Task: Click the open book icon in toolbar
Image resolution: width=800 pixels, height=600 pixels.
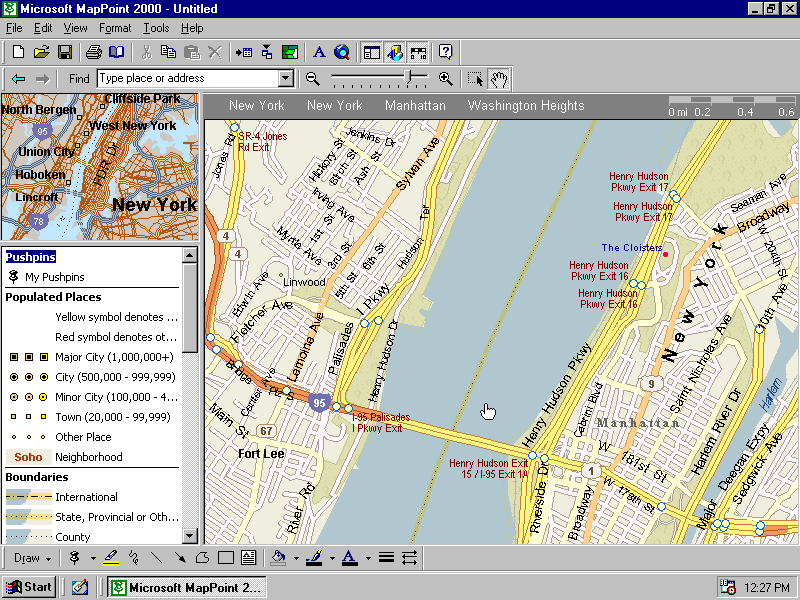Action: click(117, 52)
